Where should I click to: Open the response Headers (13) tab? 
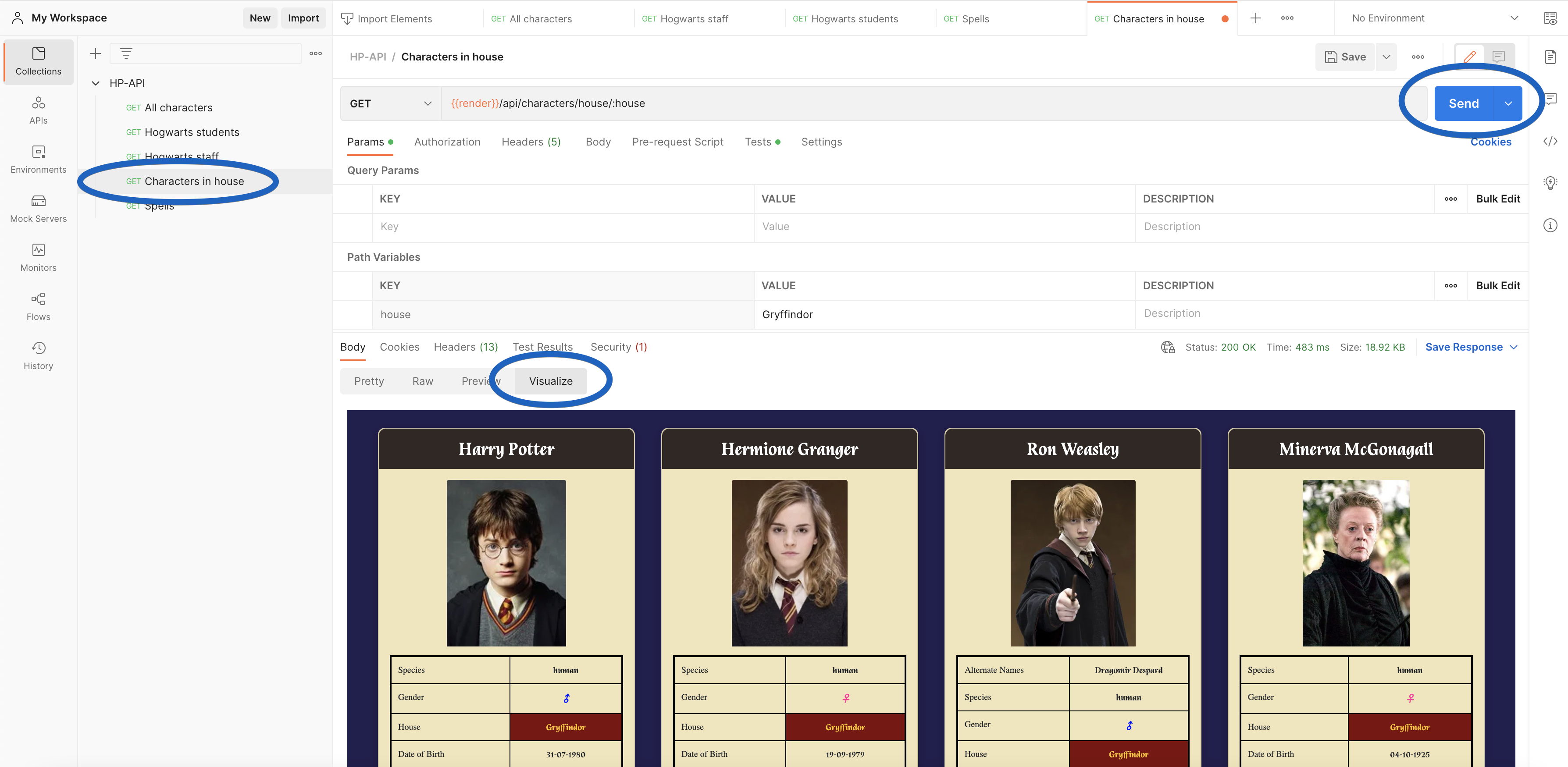point(466,347)
